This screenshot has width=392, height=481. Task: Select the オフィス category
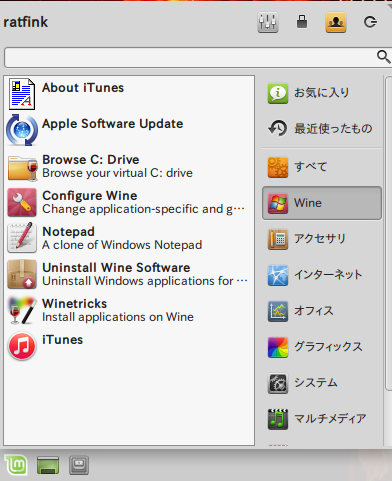(322, 311)
